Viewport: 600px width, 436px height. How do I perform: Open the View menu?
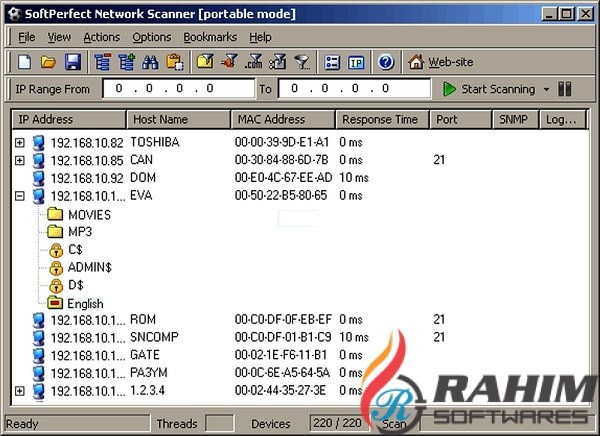[x=59, y=37]
